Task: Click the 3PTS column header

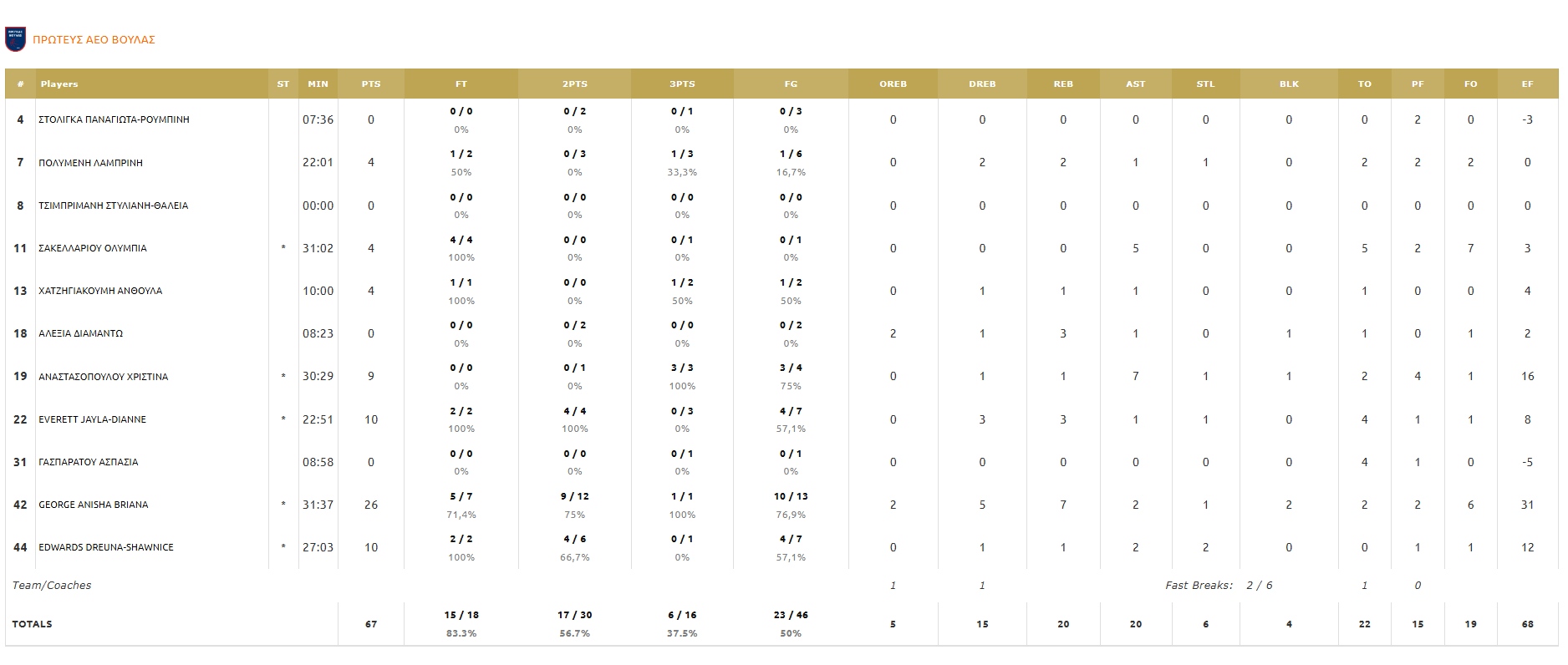Action: 682,84
